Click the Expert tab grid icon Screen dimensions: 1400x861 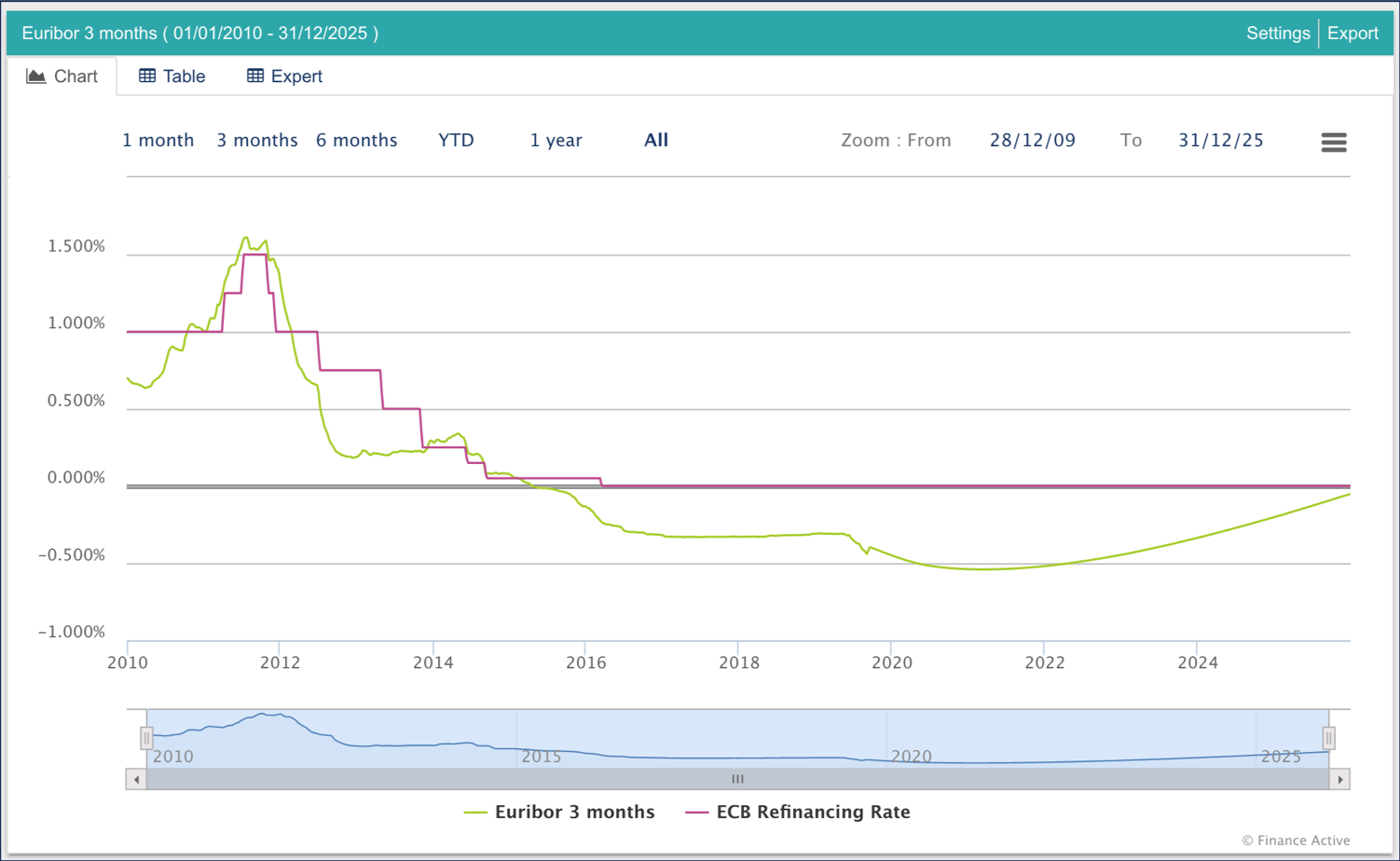tap(255, 75)
